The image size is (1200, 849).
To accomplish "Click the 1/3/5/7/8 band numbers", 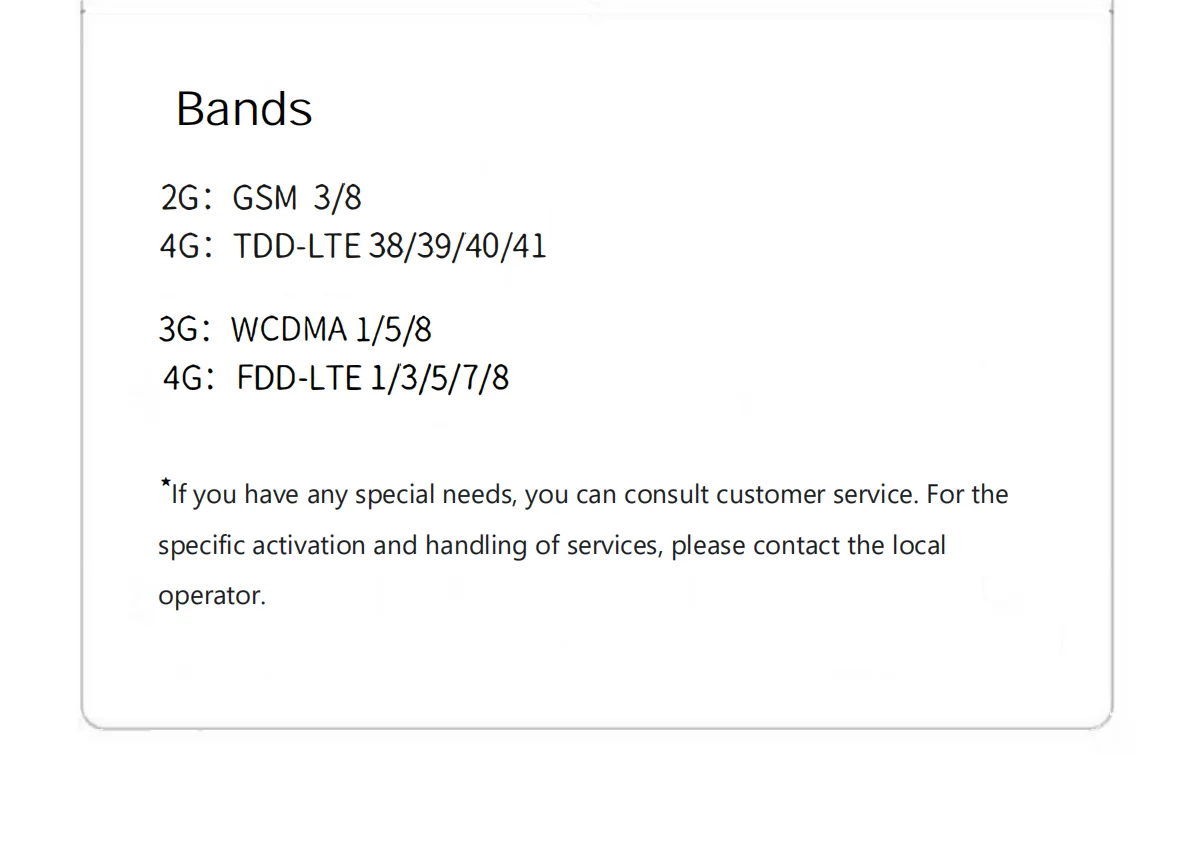I will (440, 378).
